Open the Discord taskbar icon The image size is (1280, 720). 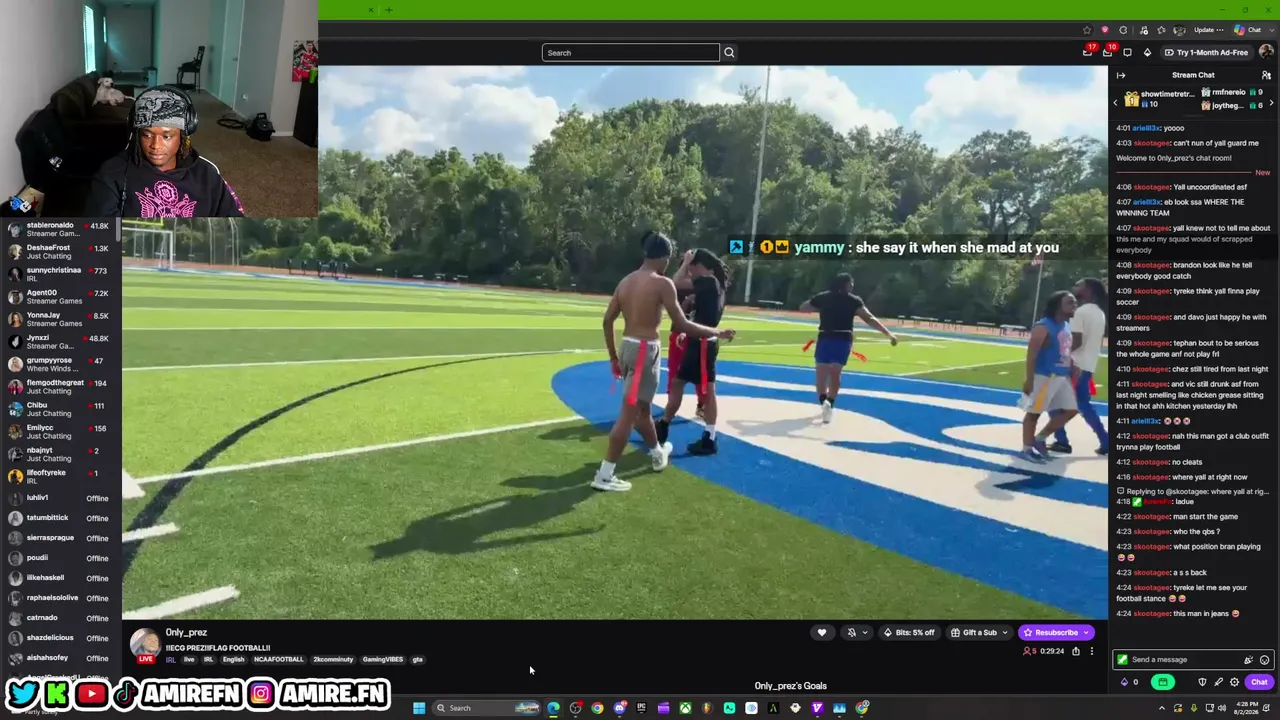(619, 708)
